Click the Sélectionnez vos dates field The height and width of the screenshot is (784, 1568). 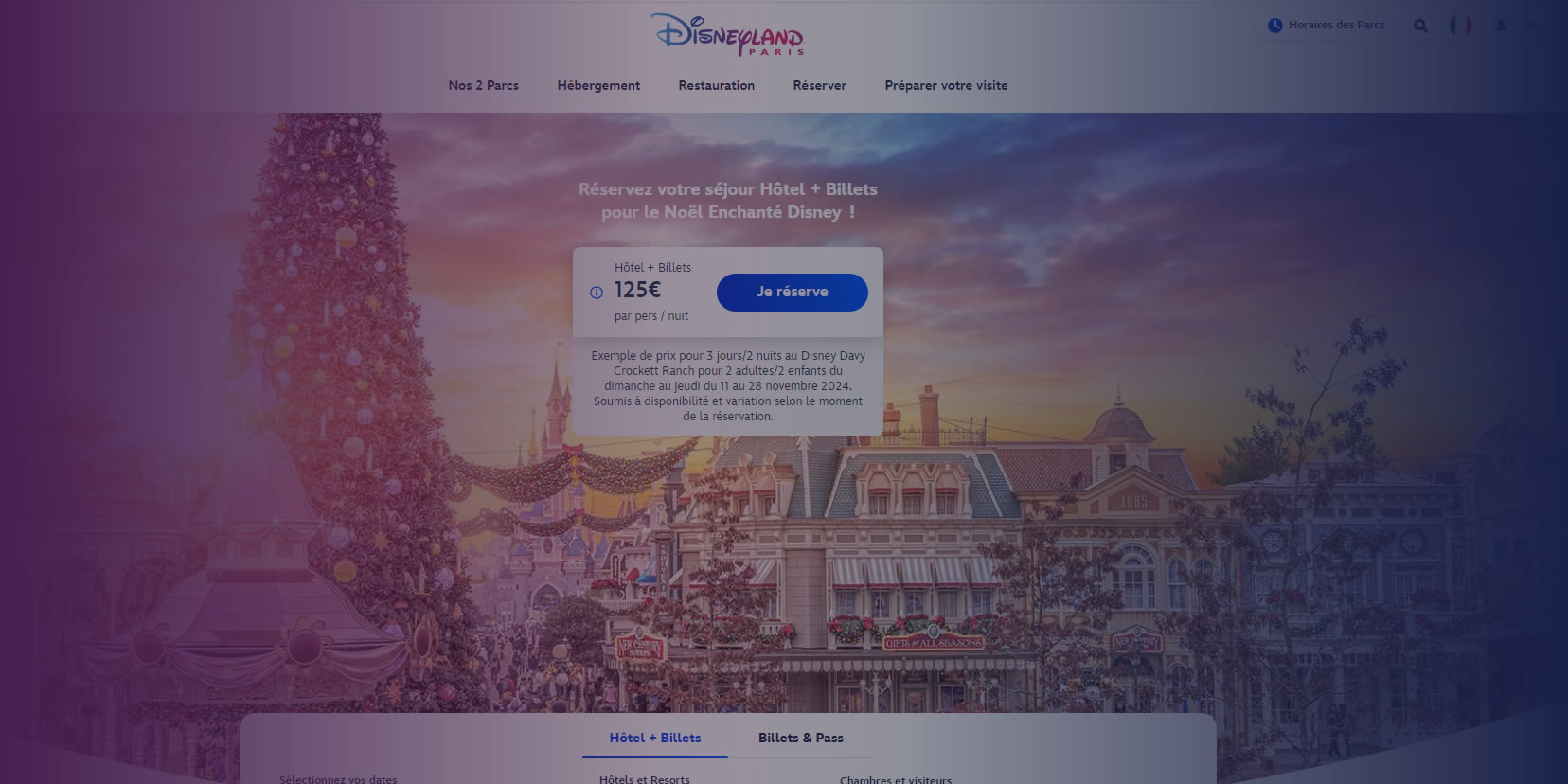click(x=338, y=779)
